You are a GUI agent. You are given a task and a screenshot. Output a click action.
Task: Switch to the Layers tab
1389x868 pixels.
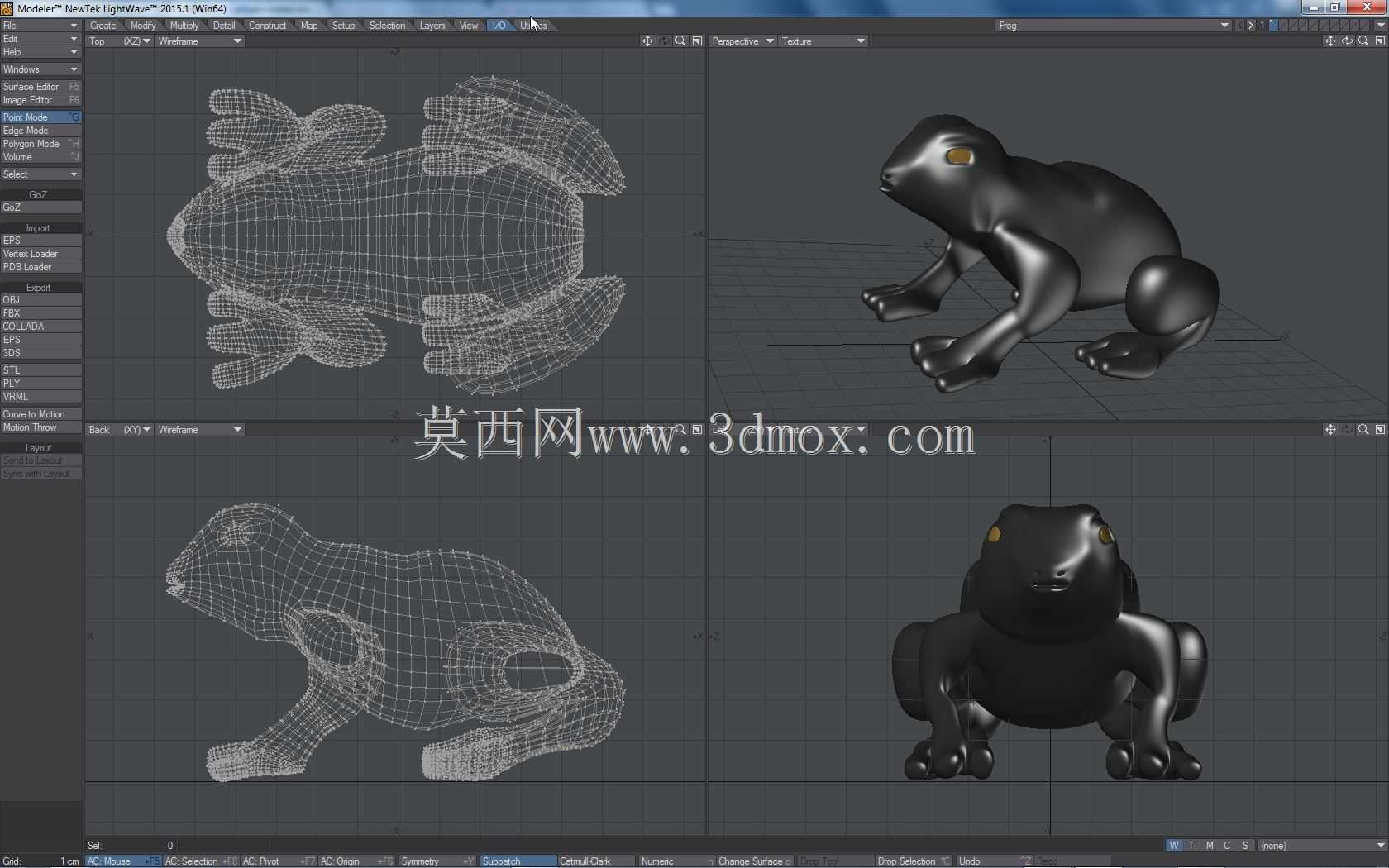pos(432,26)
